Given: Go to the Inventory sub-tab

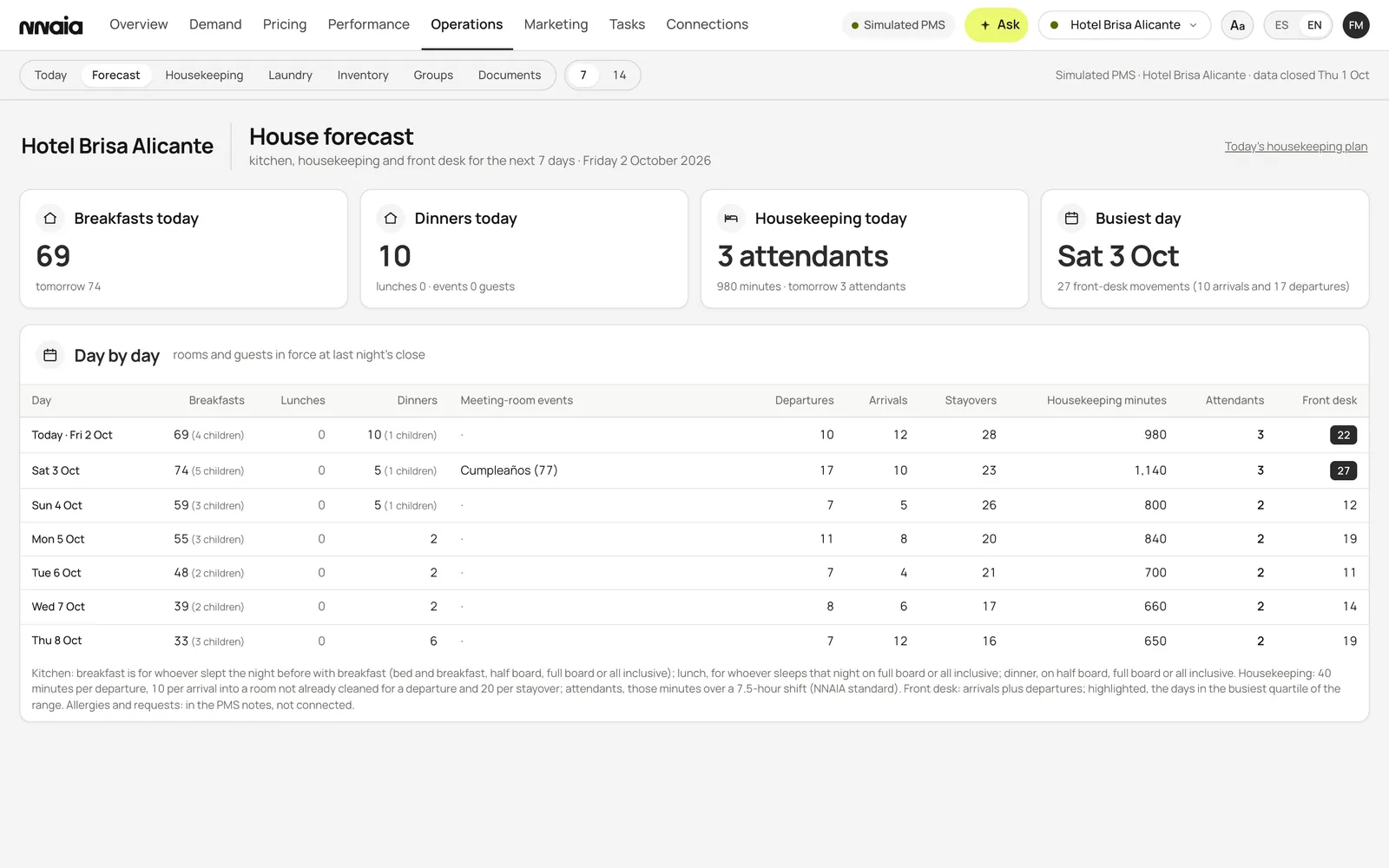Looking at the screenshot, I should (363, 76).
